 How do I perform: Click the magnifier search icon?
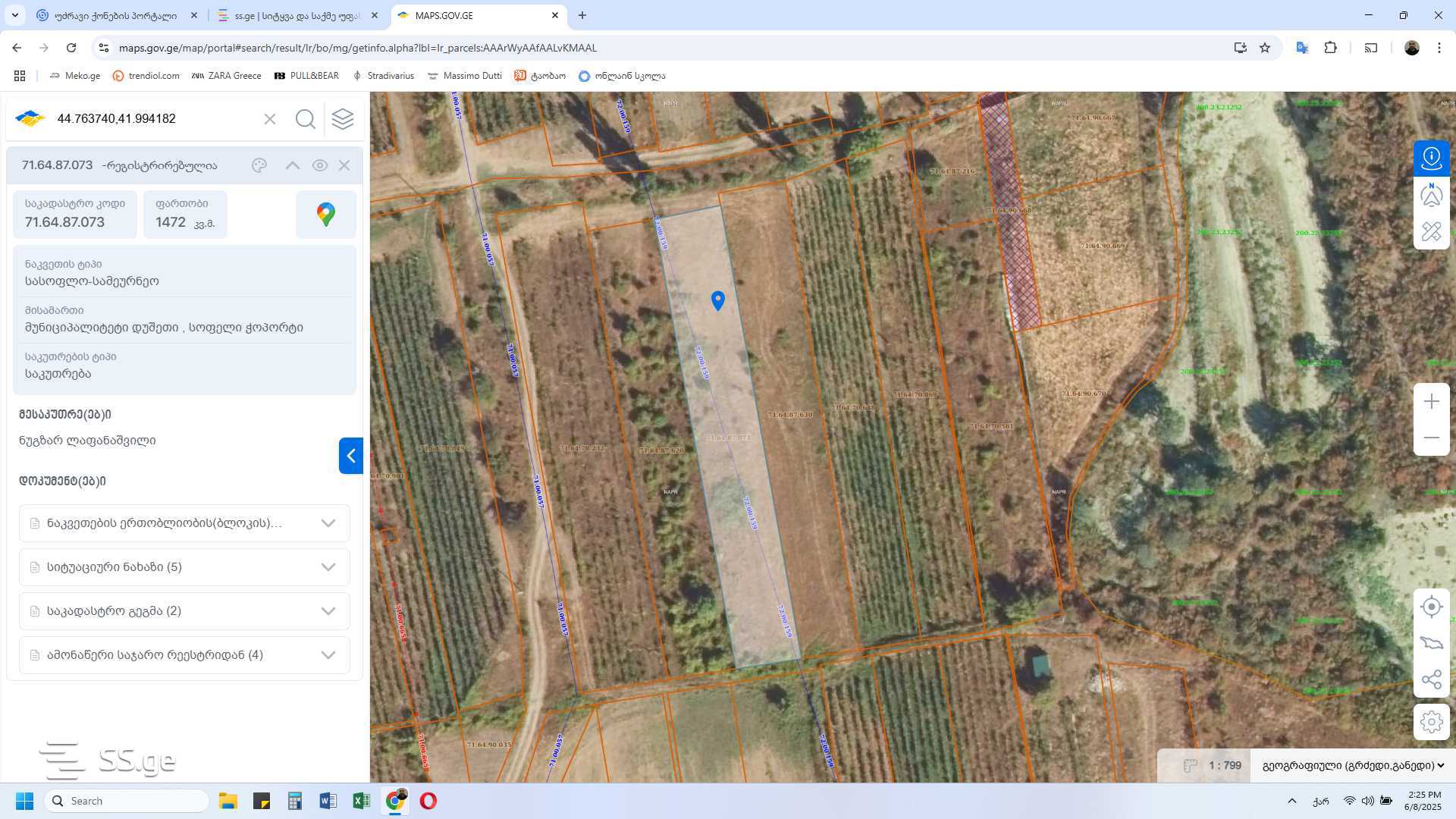(x=306, y=119)
